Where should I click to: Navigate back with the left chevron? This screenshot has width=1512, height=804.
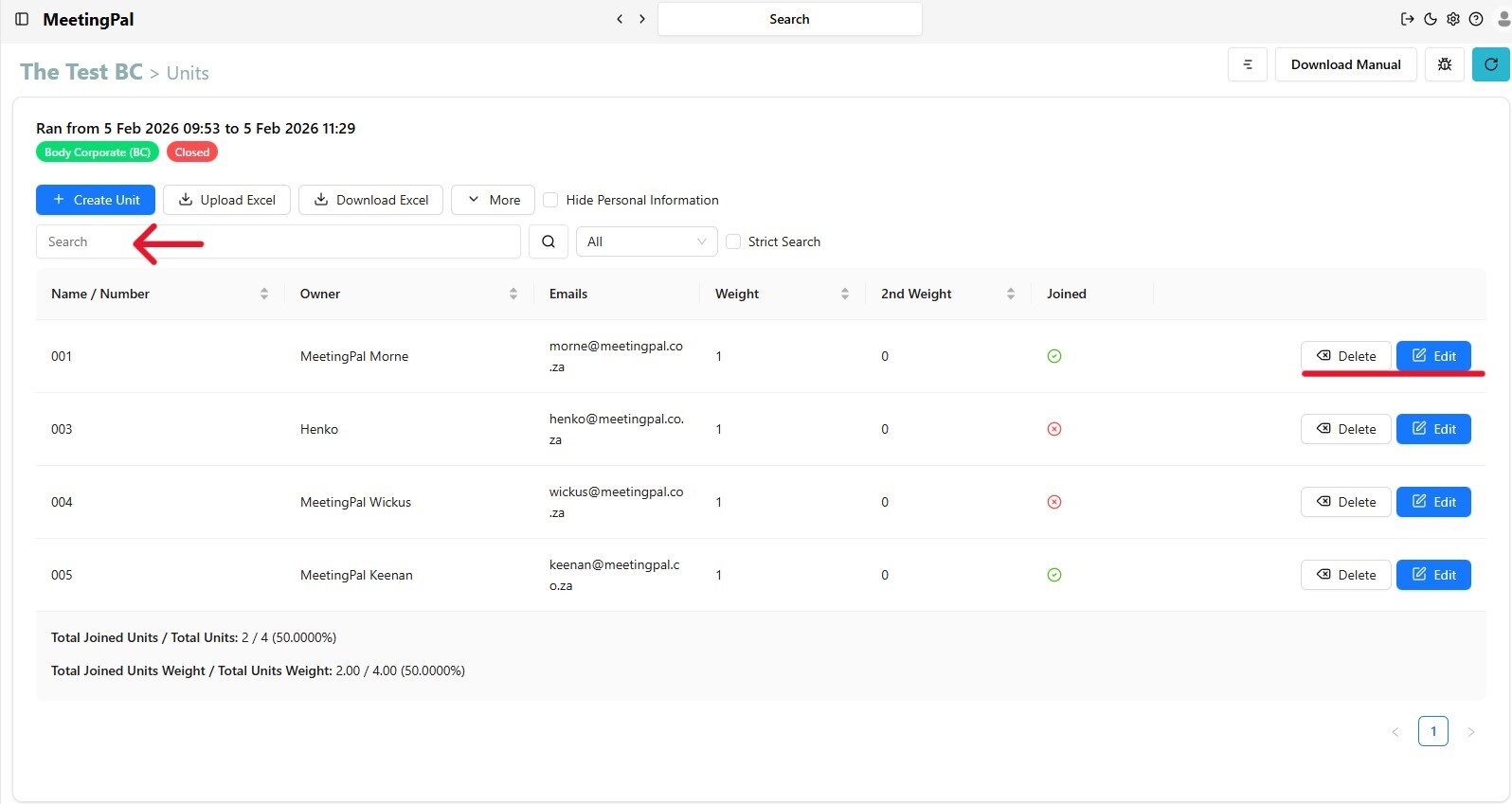(x=620, y=19)
